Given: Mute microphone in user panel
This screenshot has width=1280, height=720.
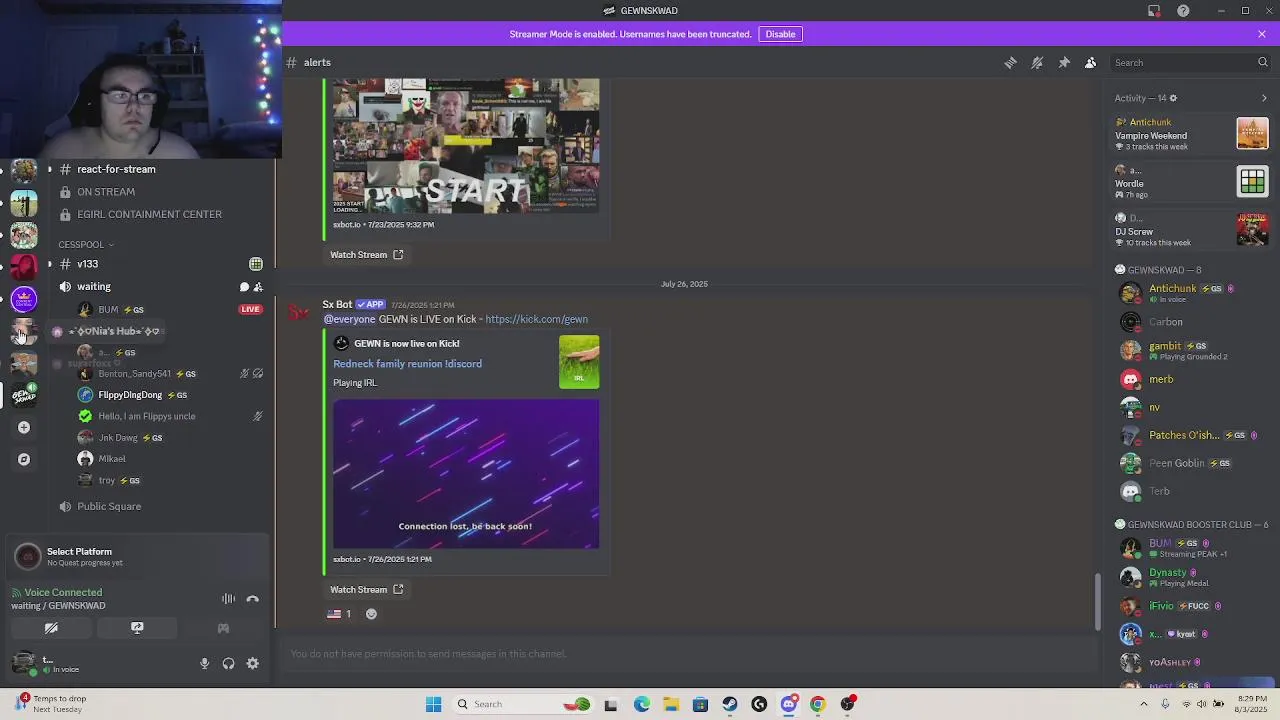Looking at the screenshot, I should point(204,663).
